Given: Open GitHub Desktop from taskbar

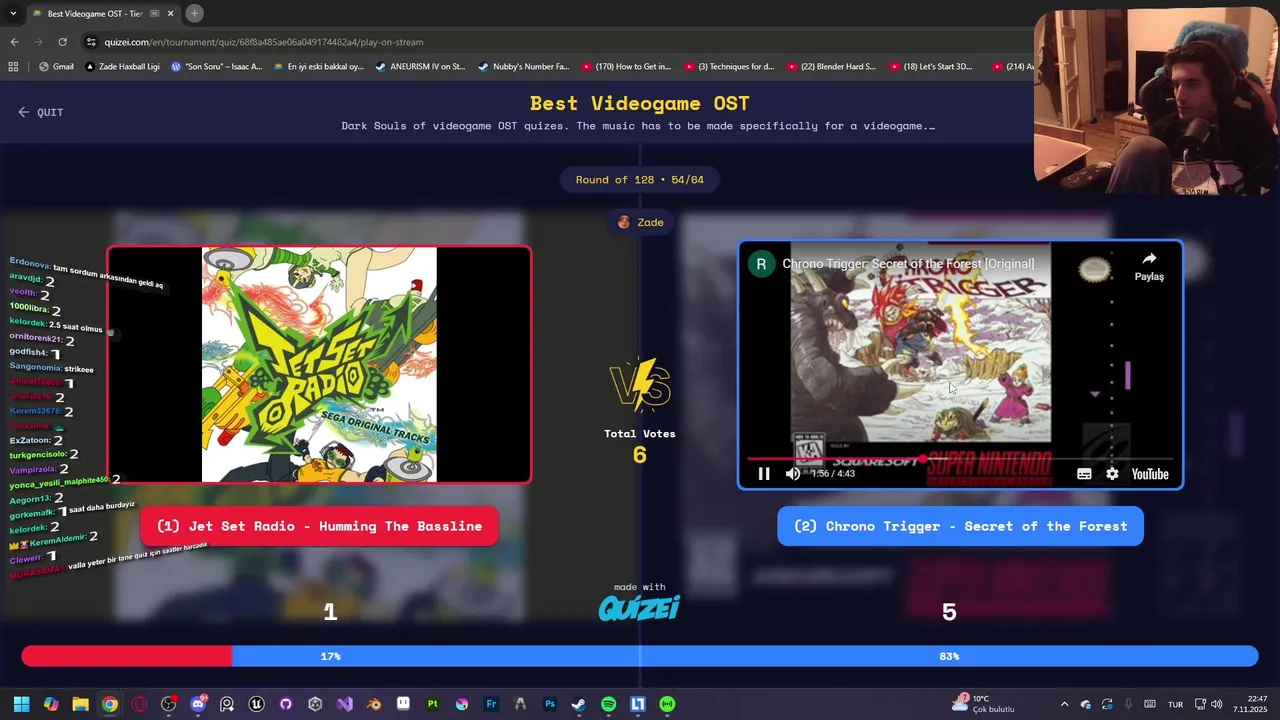Looking at the screenshot, I should (x=286, y=704).
